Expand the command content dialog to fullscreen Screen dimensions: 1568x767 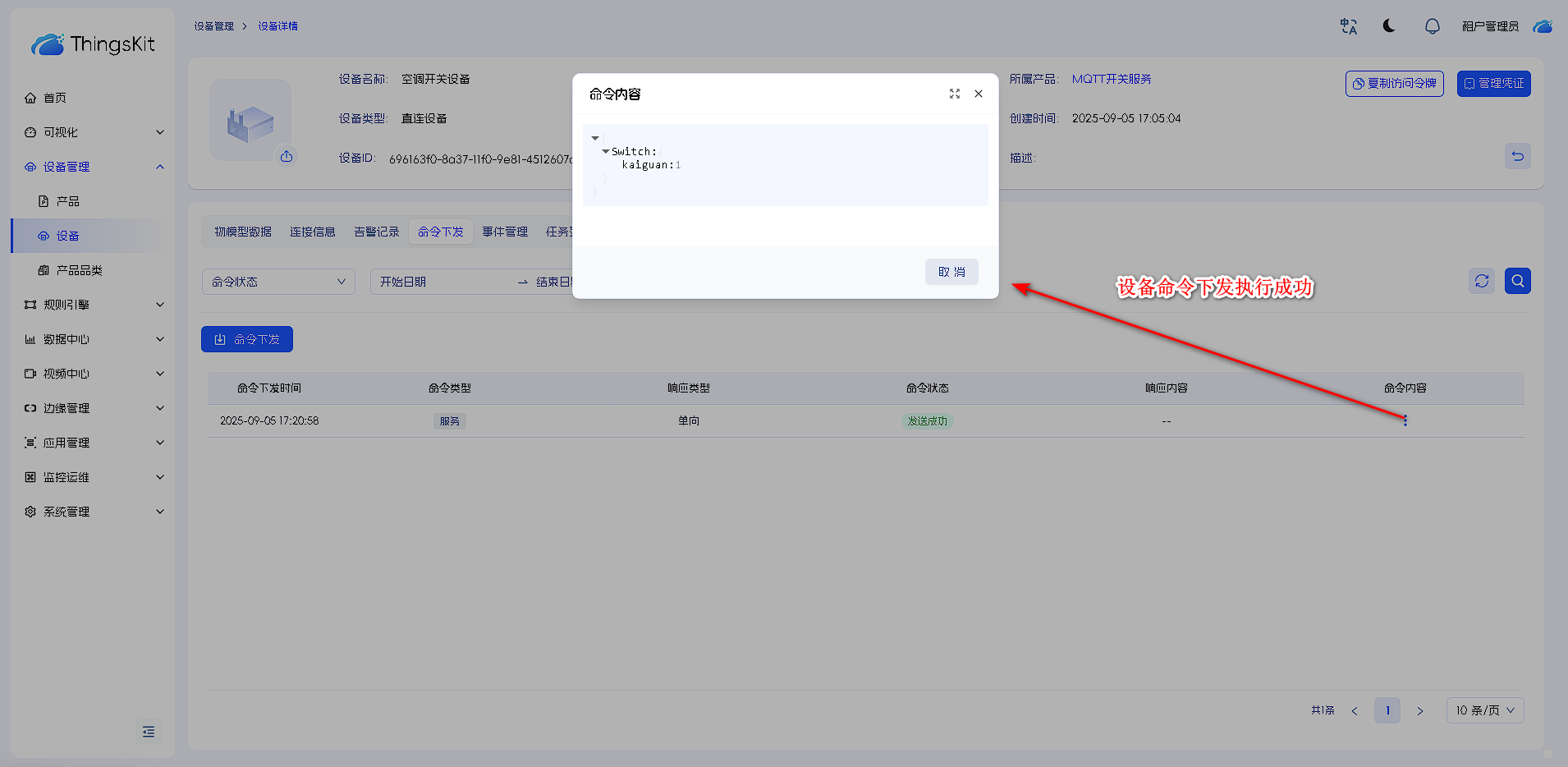tap(955, 94)
